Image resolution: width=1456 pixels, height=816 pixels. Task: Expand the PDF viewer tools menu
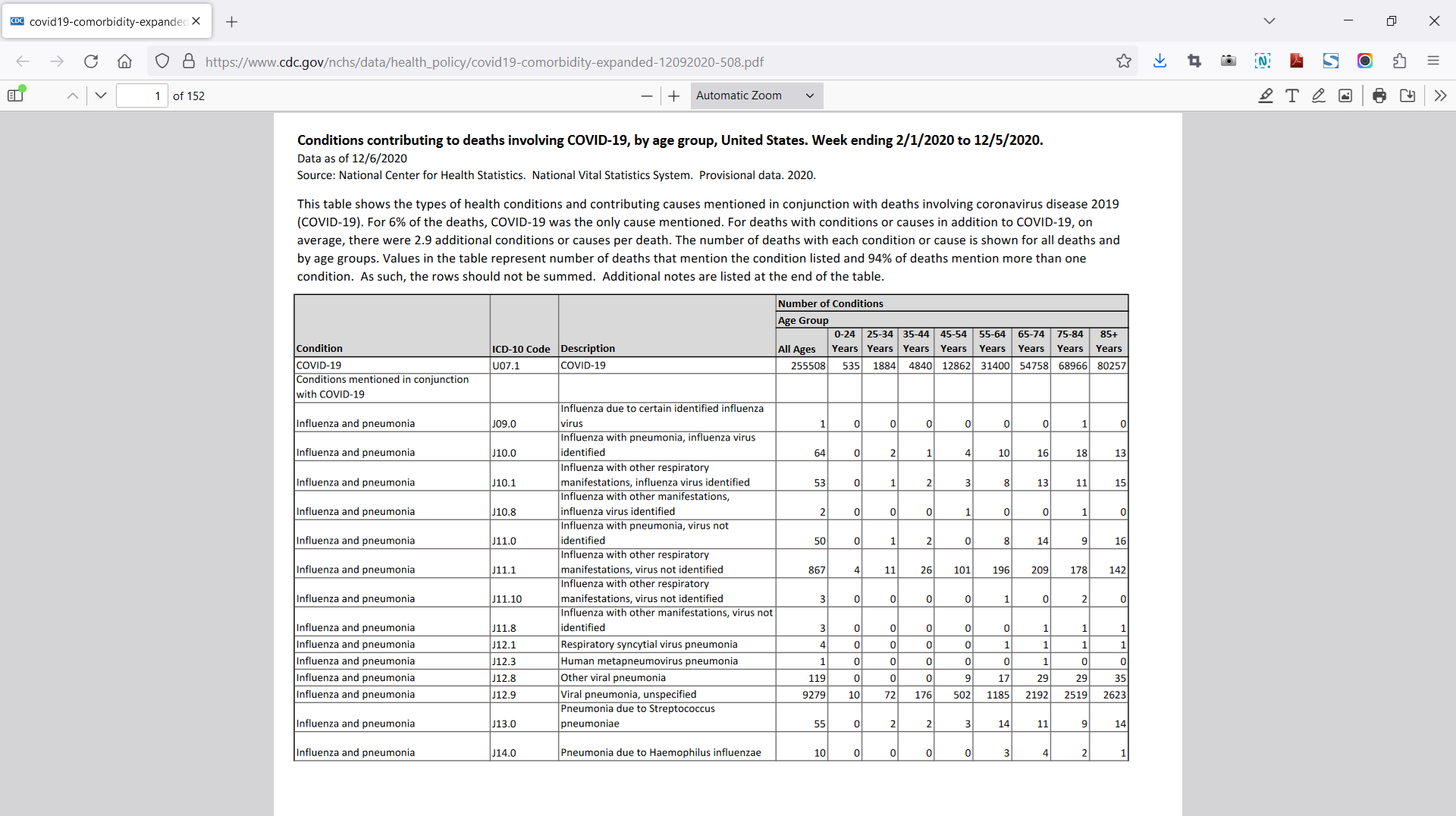point(1440,96)
